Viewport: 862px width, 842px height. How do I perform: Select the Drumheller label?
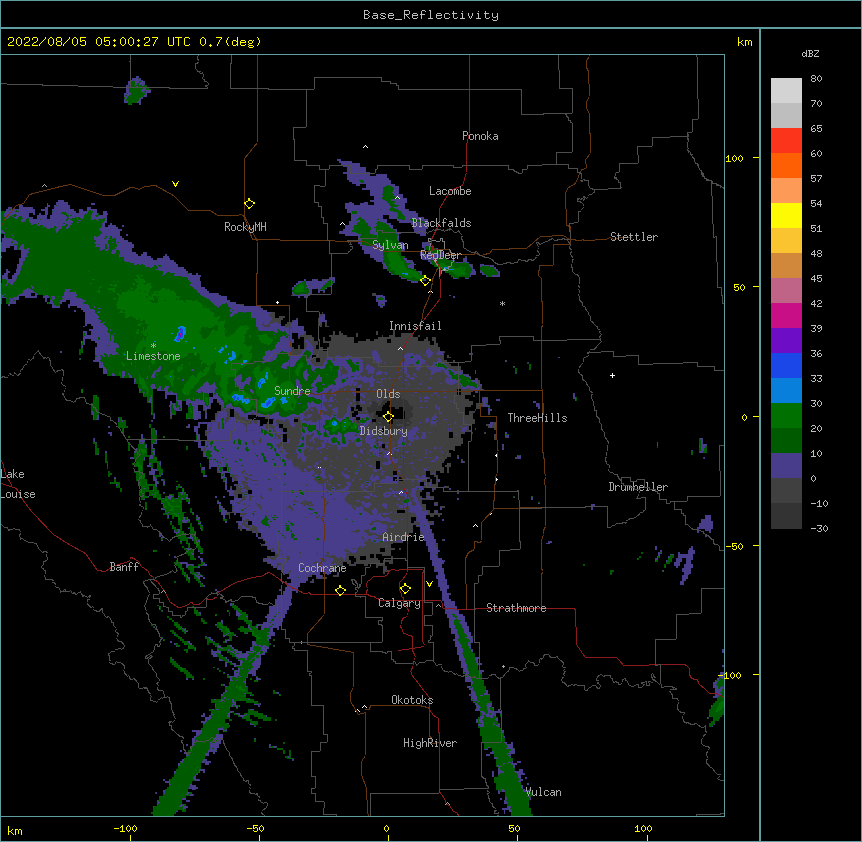[x=638, y=487]
